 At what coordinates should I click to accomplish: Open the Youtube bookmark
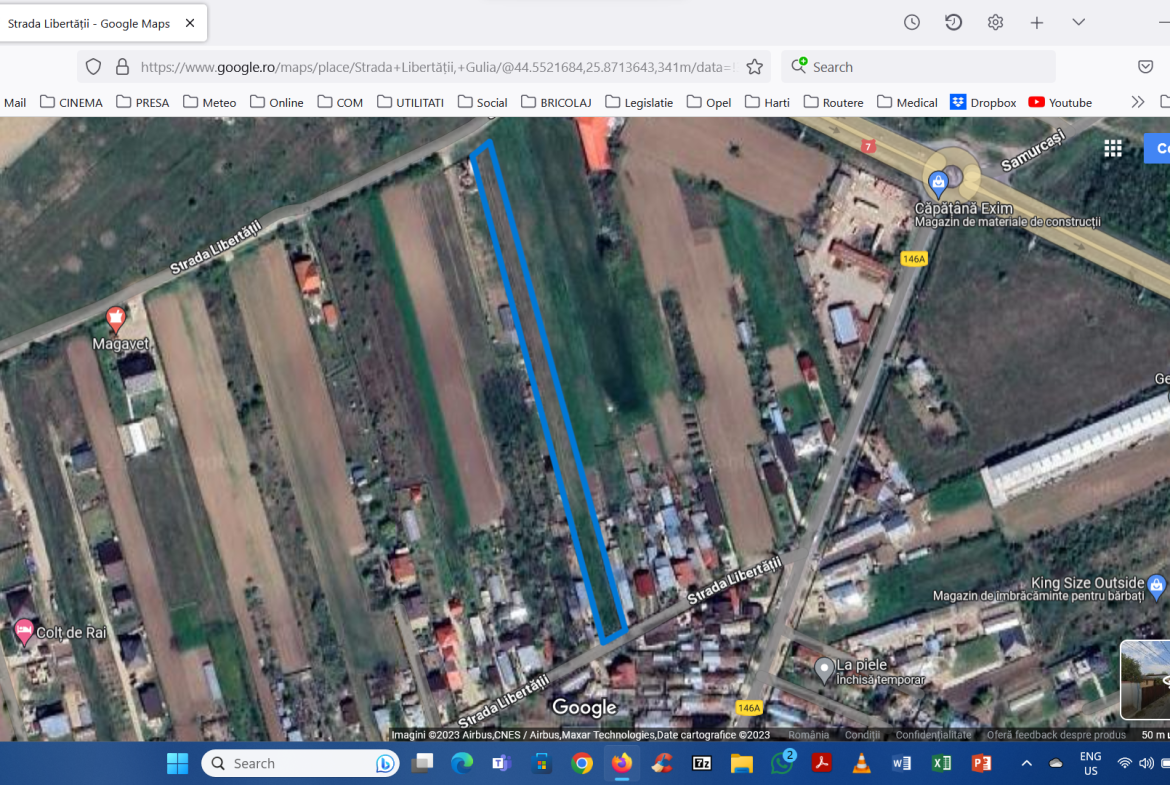[1060, 102]
